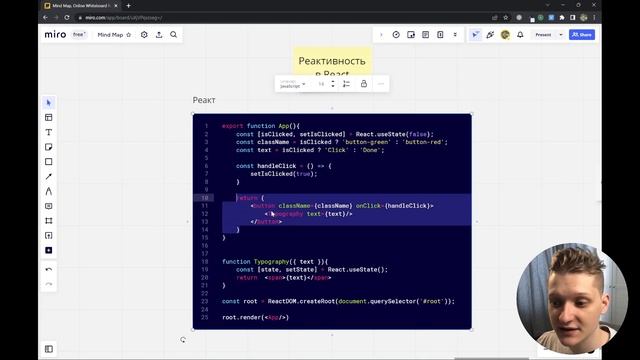The image size is (640, 360).
Task: Click the share page icon in address bar
Action: 495,18
